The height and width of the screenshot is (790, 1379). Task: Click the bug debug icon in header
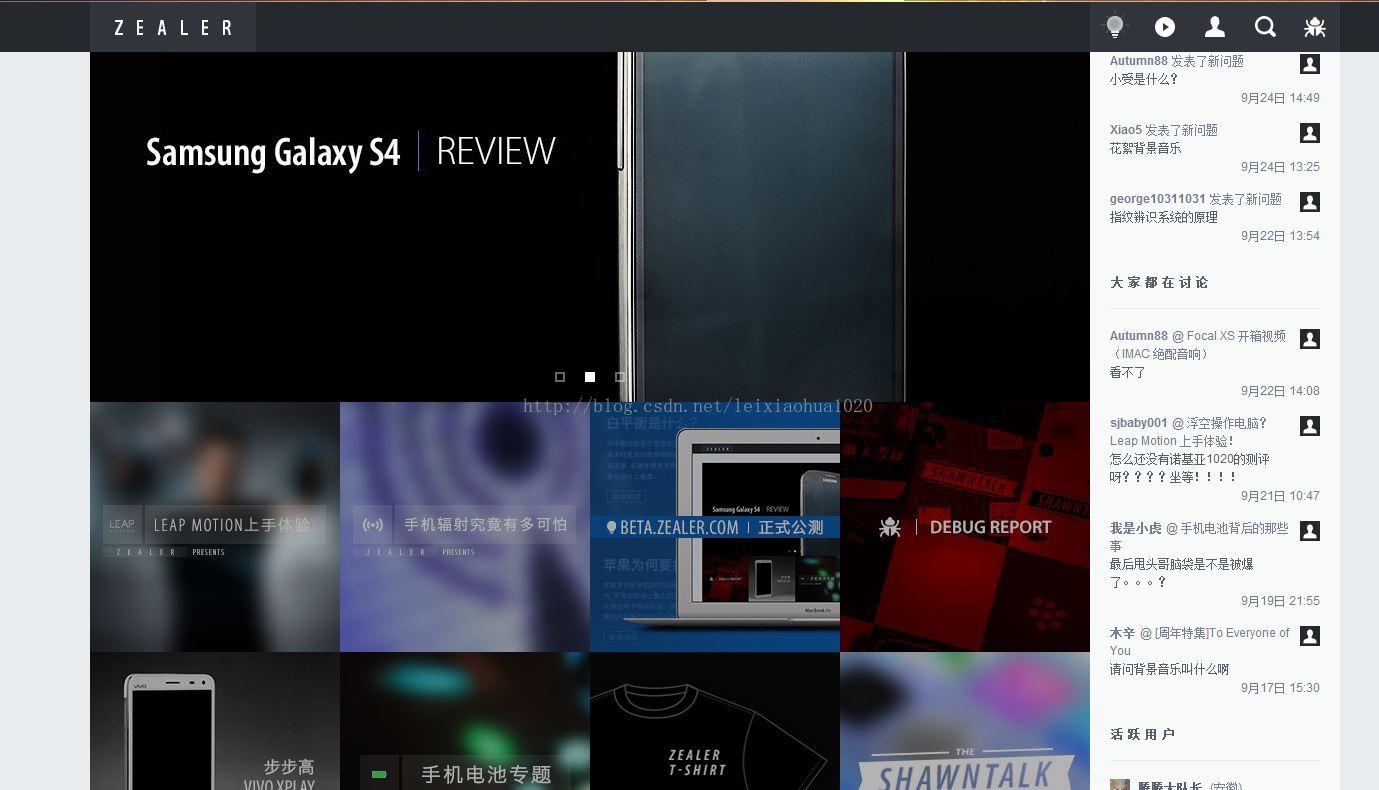click(1315, 27)
